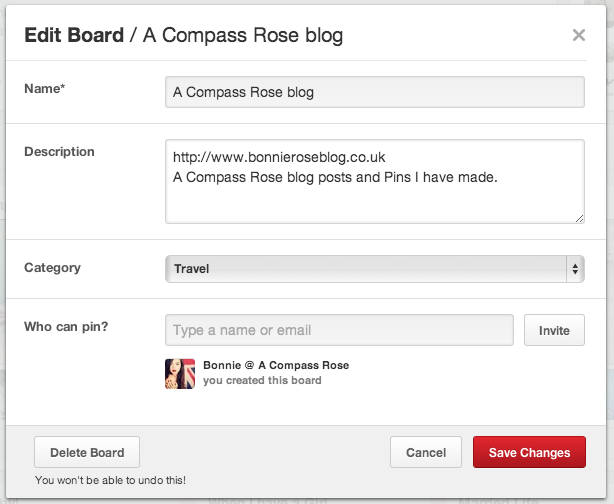Click the 'Description' field label
This screenshot has height=504, width=614.
[x=59, y=152]
